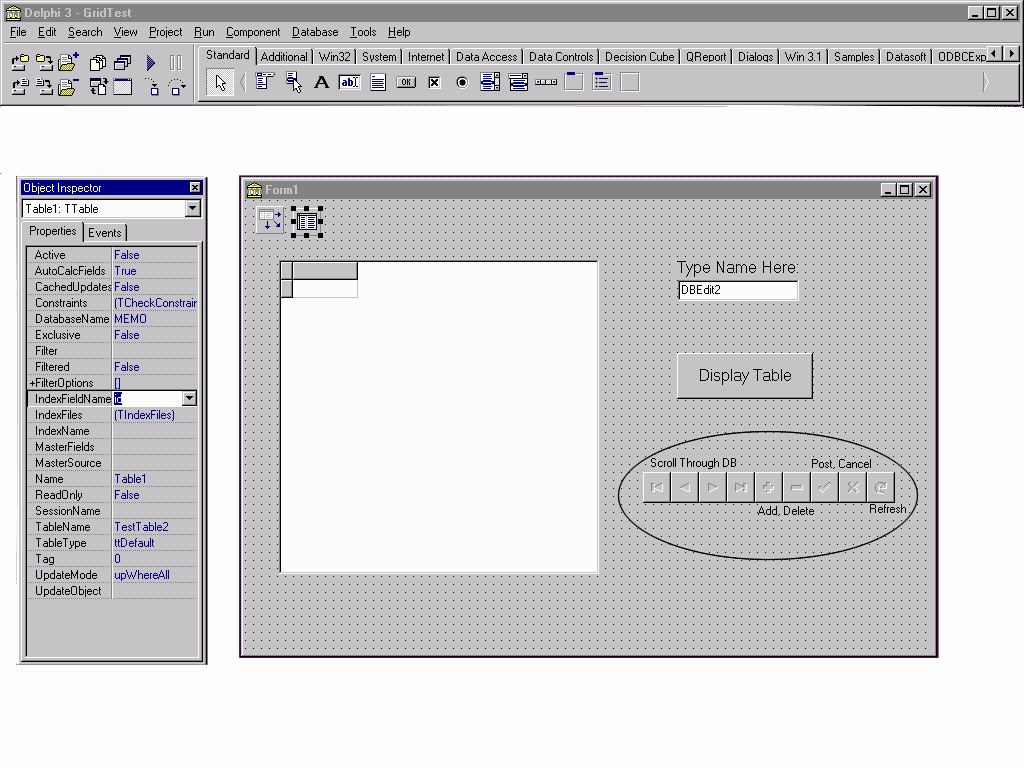This screenshot has width=1024, height=768.
Task: Click the DBEdit2 text field
Action: click(x=738, y=291)
